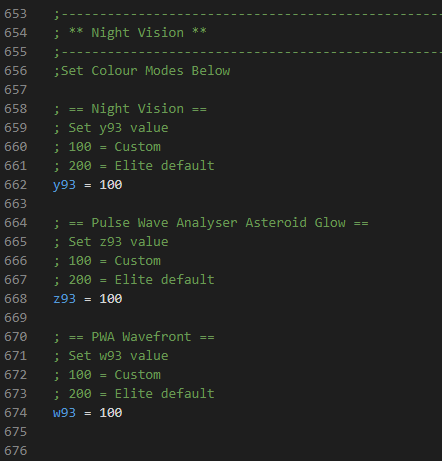Click the y93 variable name

click(x=64, y=185)
